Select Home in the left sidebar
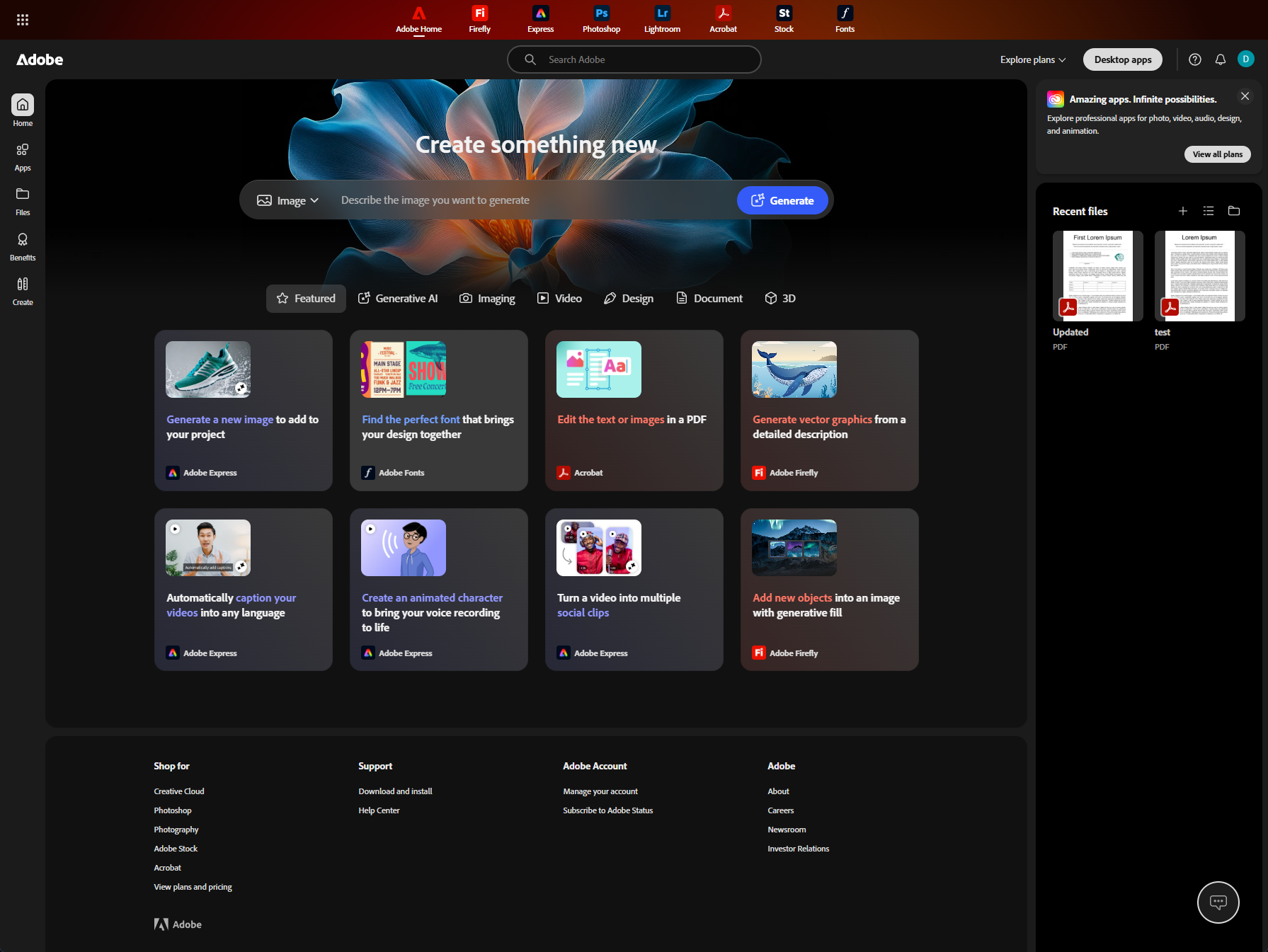Screen dimensions: 1268x952 pyautogui.click(x=23, y=111)
